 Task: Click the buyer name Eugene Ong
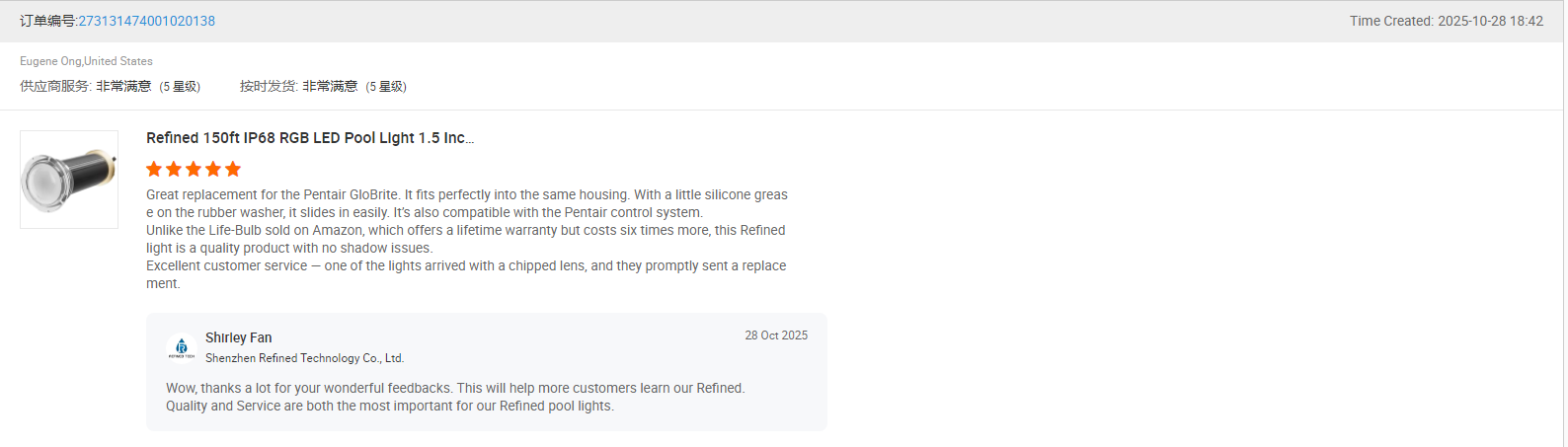click(x=50, y=61)
